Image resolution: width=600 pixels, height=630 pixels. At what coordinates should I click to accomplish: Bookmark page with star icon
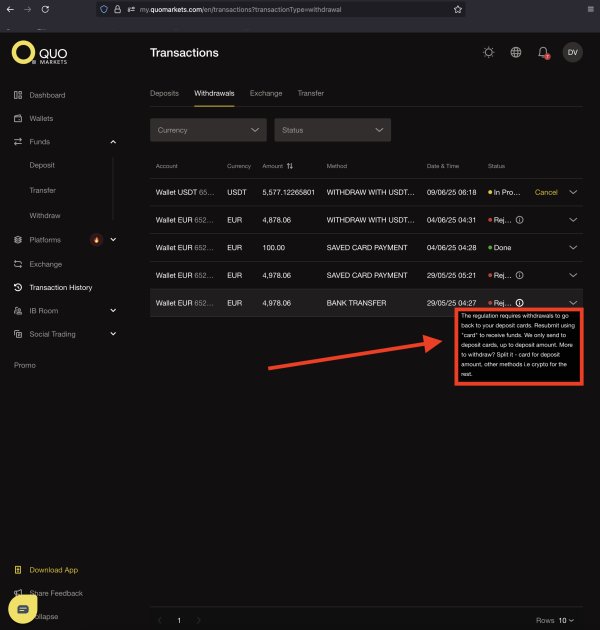[457, 9]
